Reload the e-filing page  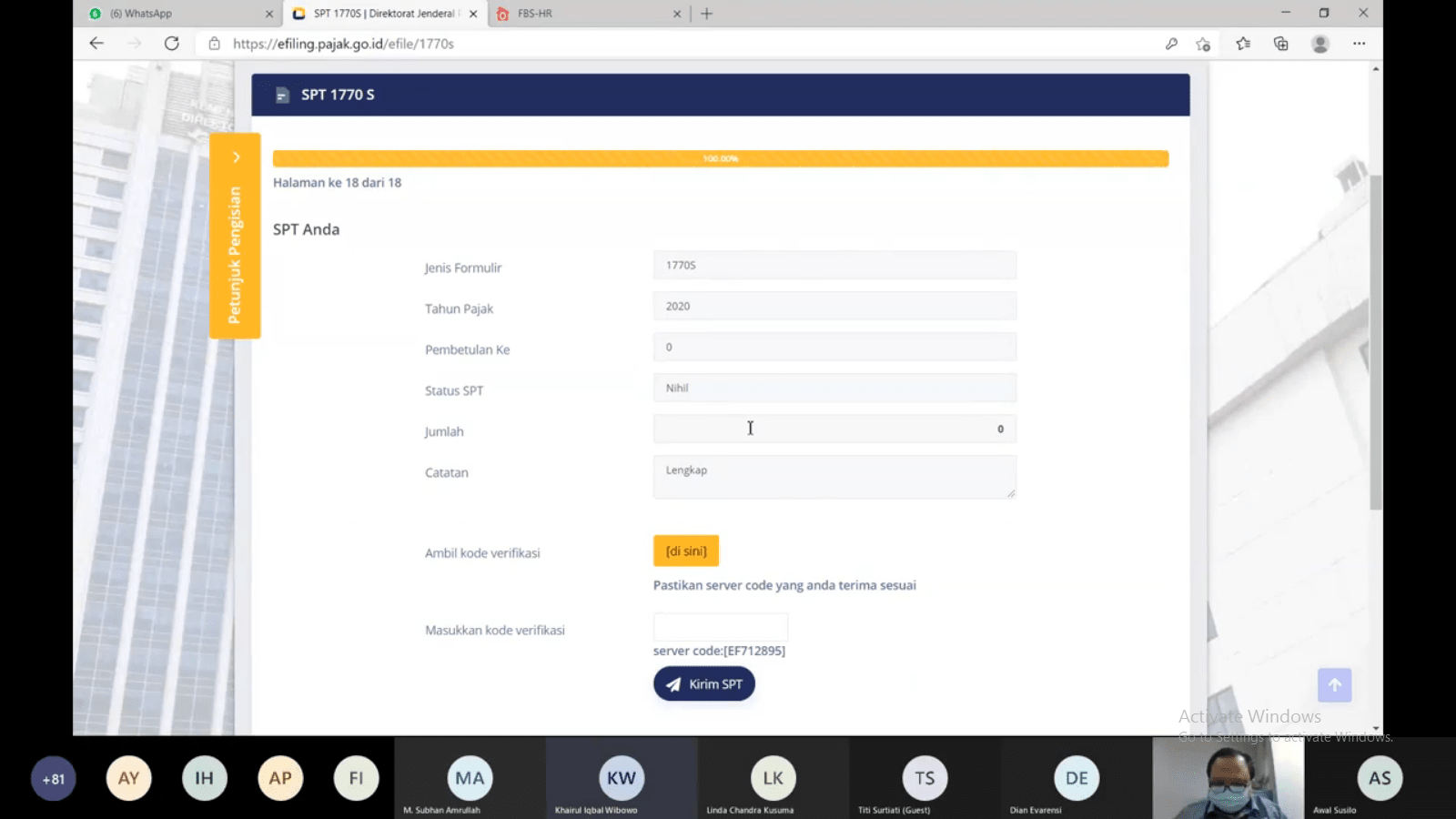pyautogui.click(x=171, y=44)
